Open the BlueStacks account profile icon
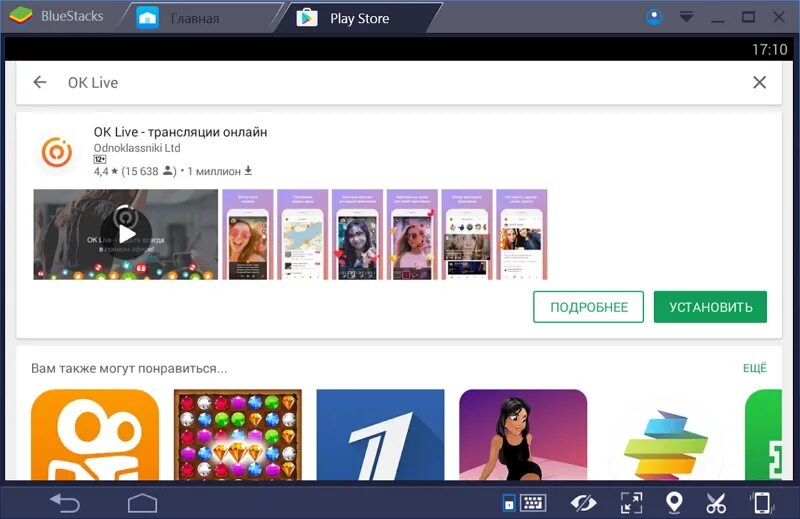Screen dimensions: 800x519 pyautogui.click(x=654, y=17)
